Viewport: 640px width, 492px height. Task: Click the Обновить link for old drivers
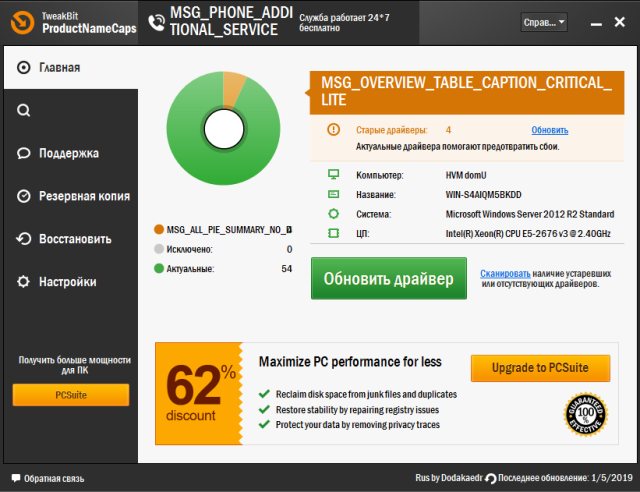point(549,130)
